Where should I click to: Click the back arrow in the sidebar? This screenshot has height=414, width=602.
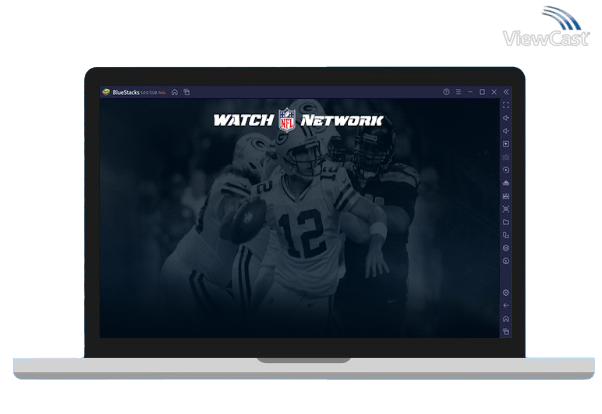coord(506,306)
